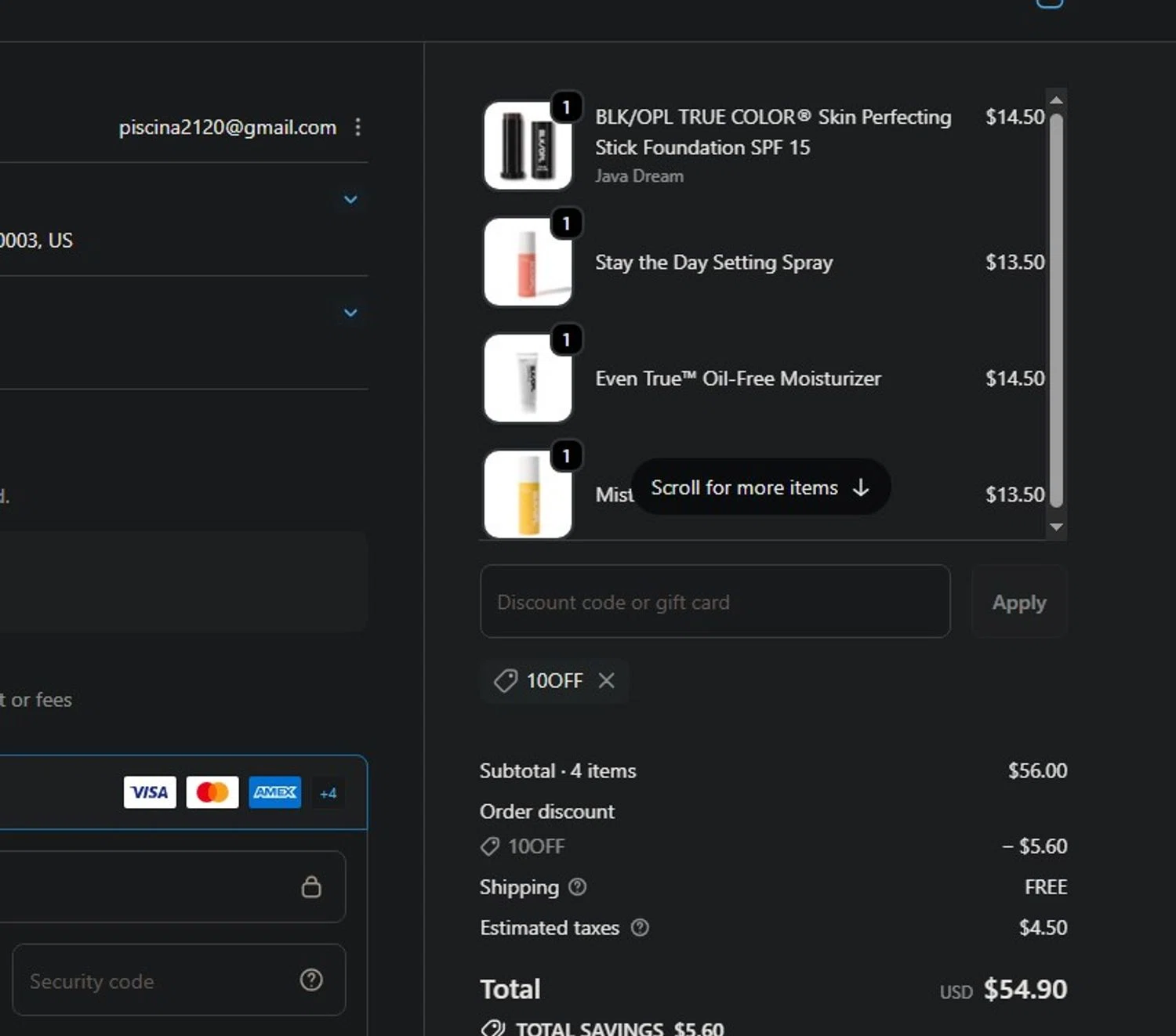Click the Total Savings tag icon
Screen dimensions: 1176x1036
pos(492,1028)
